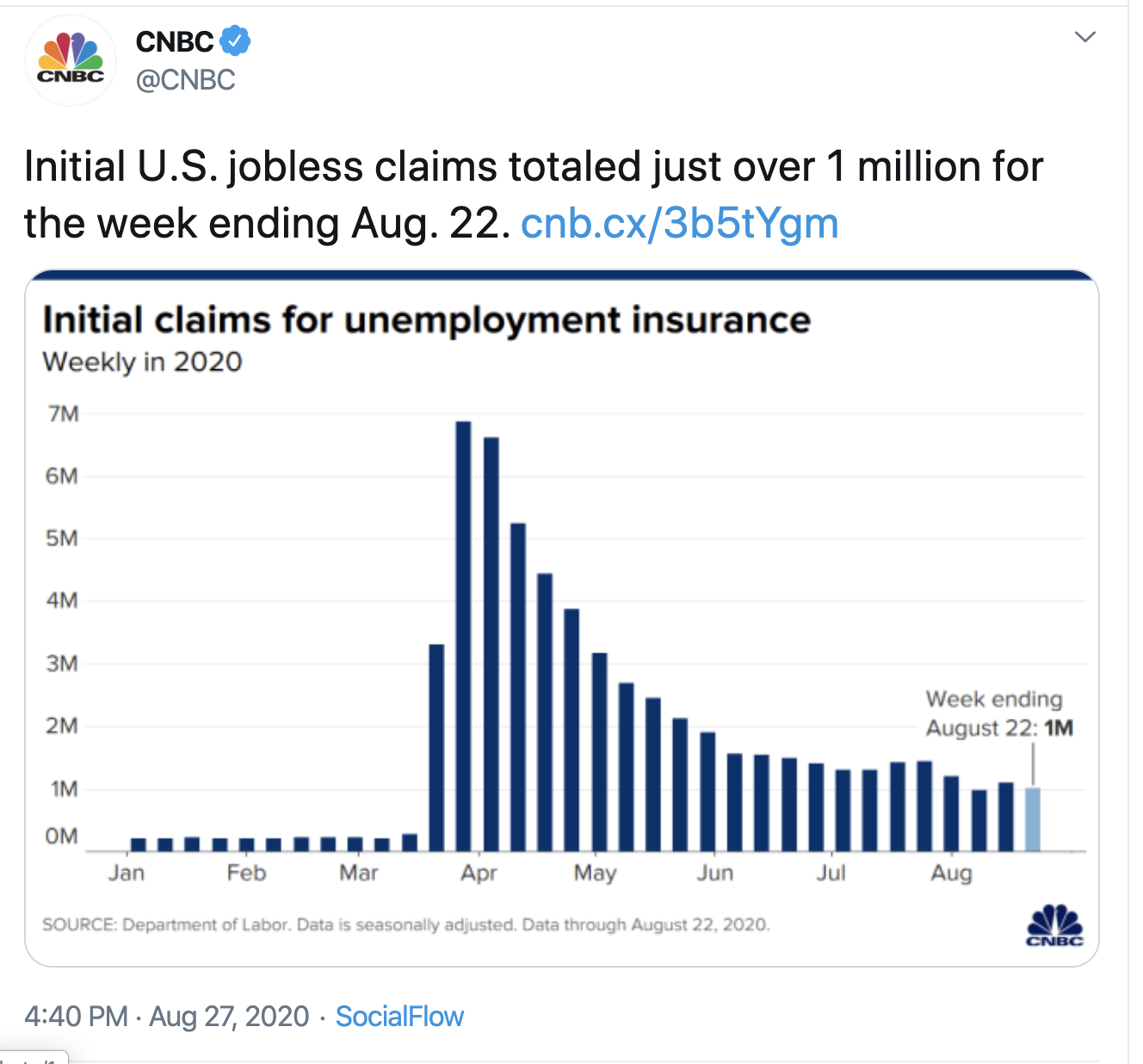1143x1064 pixels.
Task: Click the CNBC logo in chart corner
Action: (x=1054, y=925)
